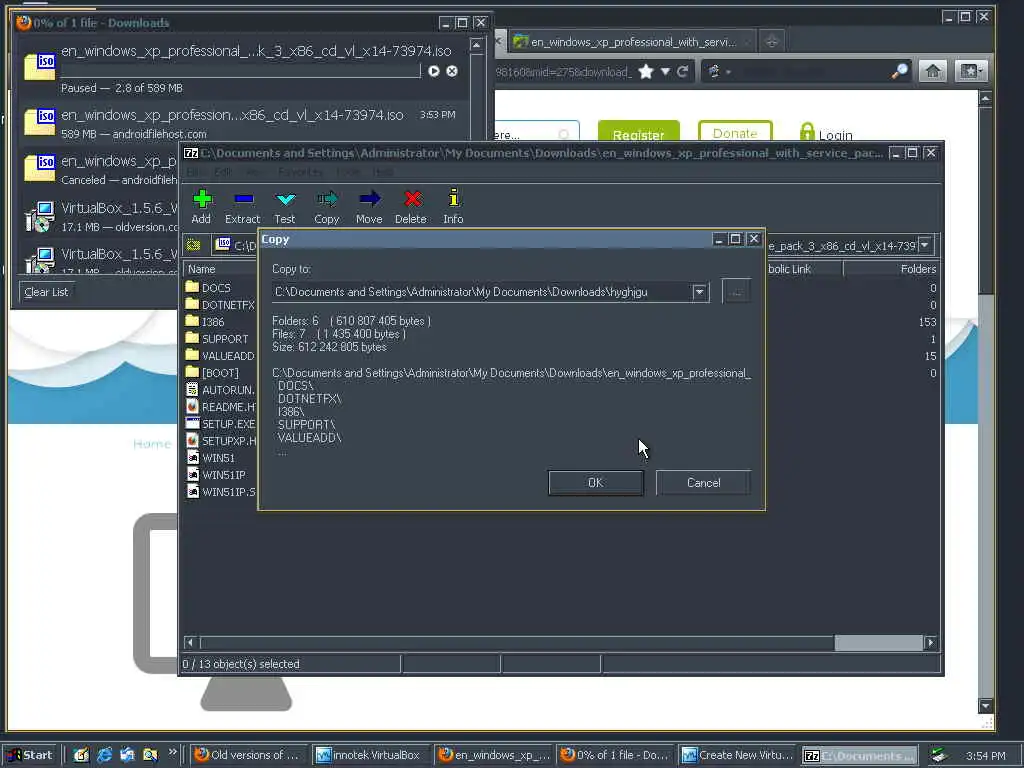
Task: Select the SETUP.EXE file in the list
Action: 221,424
